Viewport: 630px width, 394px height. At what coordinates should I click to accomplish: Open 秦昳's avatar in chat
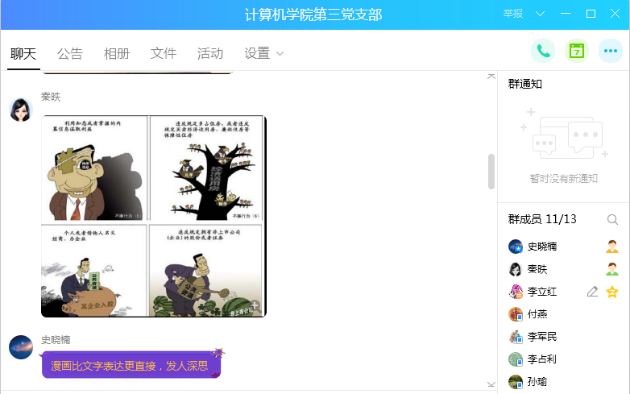[21, 109]
